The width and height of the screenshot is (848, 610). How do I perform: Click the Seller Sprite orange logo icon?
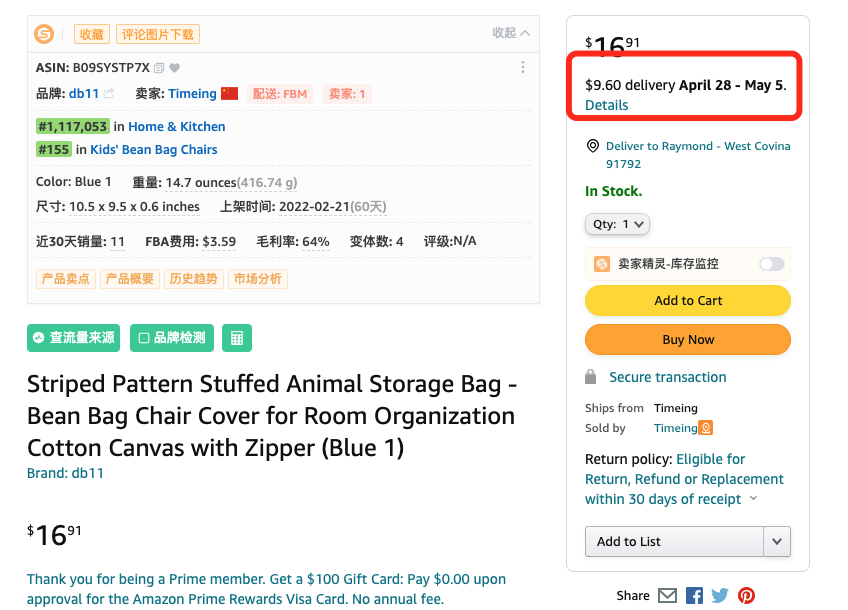tap(44, 34)
